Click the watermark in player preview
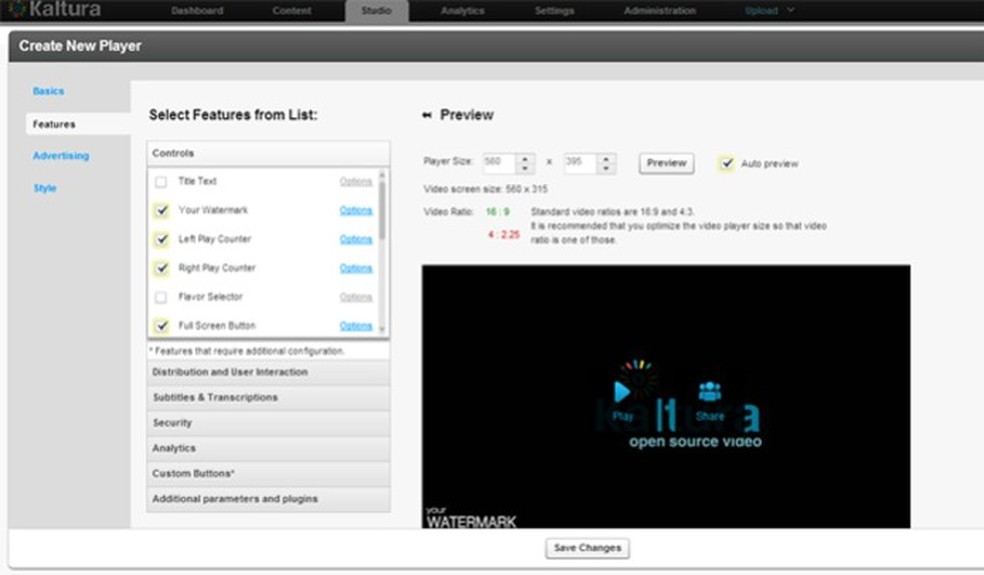The width and height of the screenshot is (984, 575). click(x=471, y=517)
